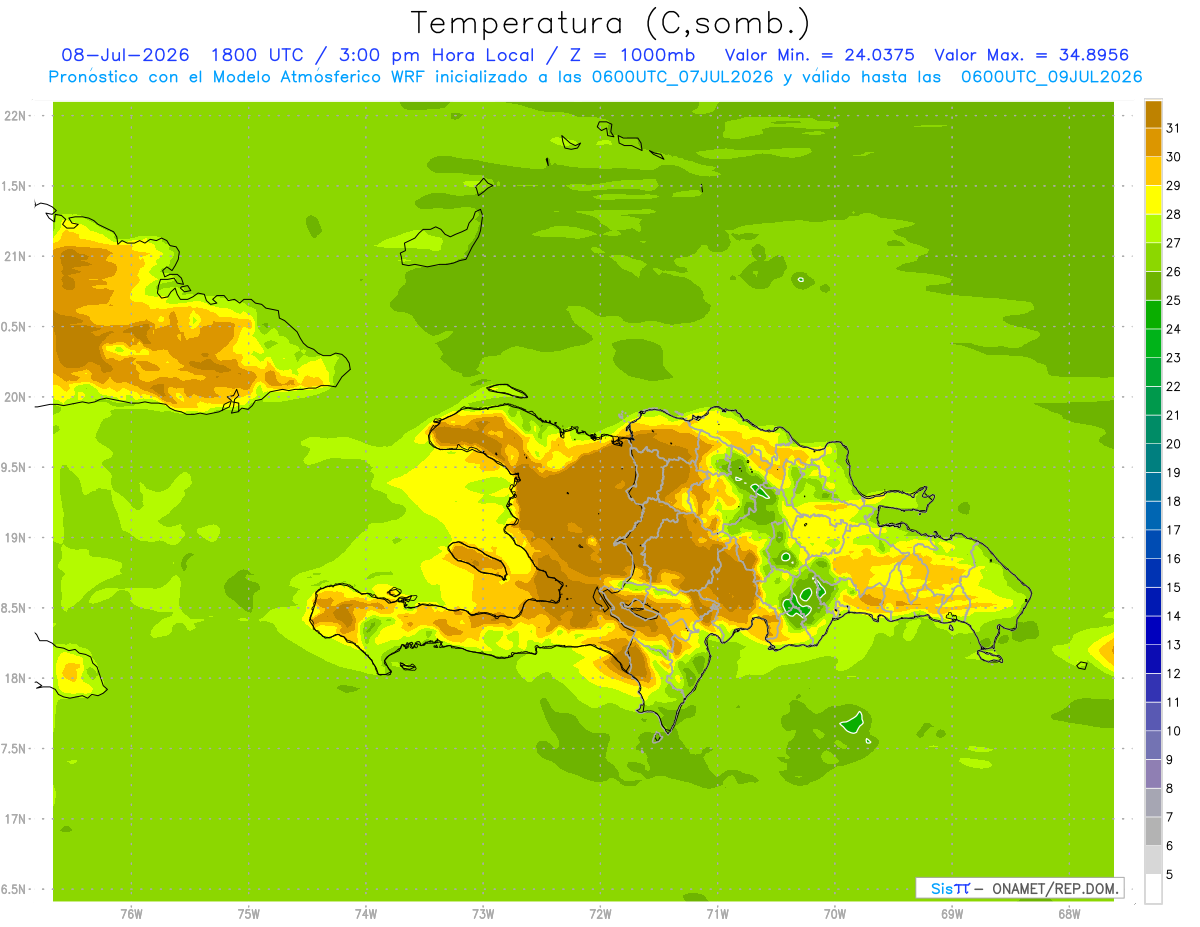Click the "22N" latitude label
Screen dimensions: 1200x927
pyautogui.click(x=16, y=116)
